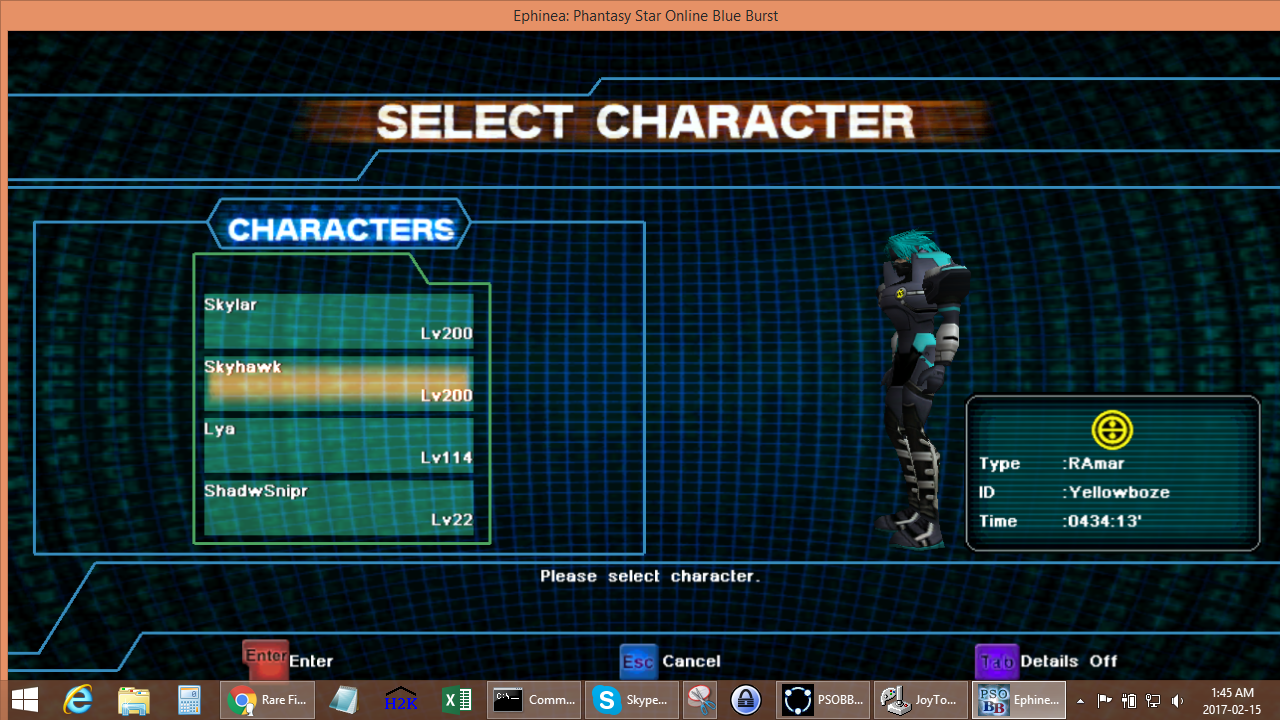The height and width of the screenshot is (720, 1280).
Task: Click the yellow Section ID emblem
Action: (1112, 430)
